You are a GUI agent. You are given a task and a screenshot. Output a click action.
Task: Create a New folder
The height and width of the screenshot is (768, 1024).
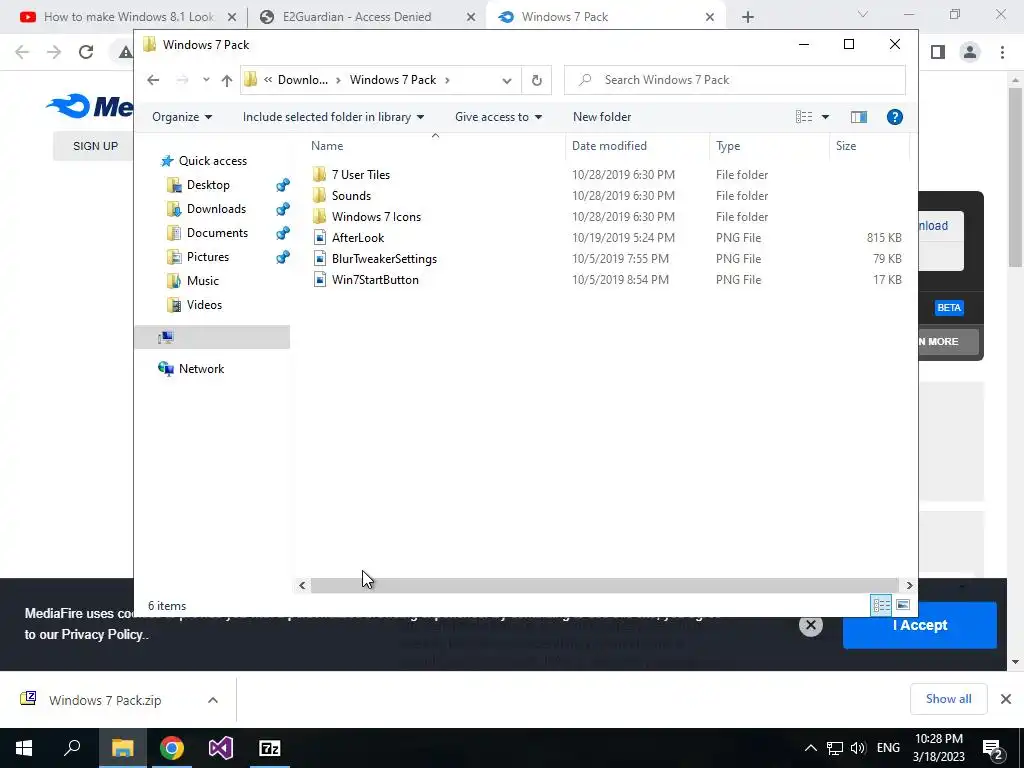tap(601, 117)
